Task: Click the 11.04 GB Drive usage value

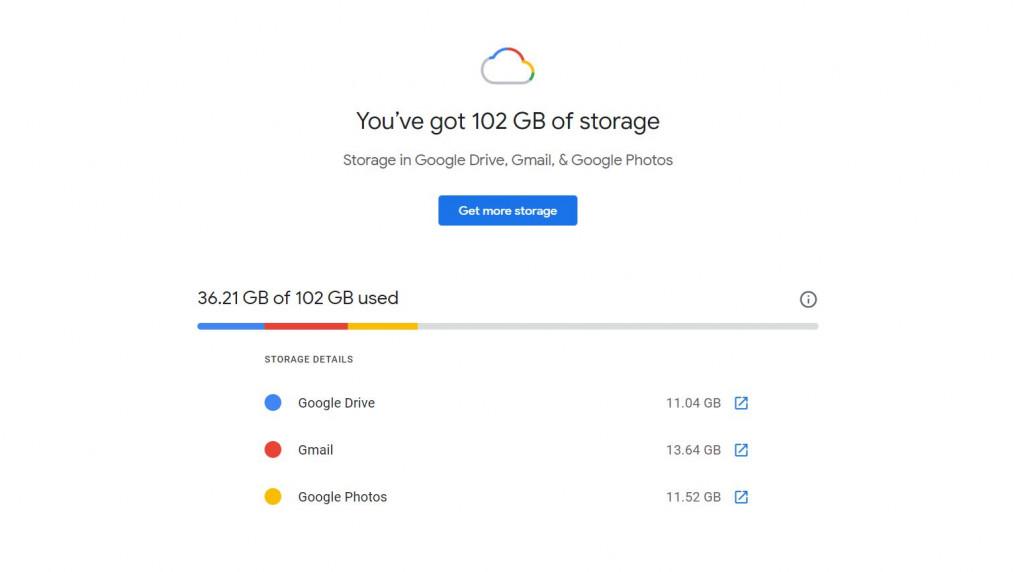Action: tap(693, 403)
